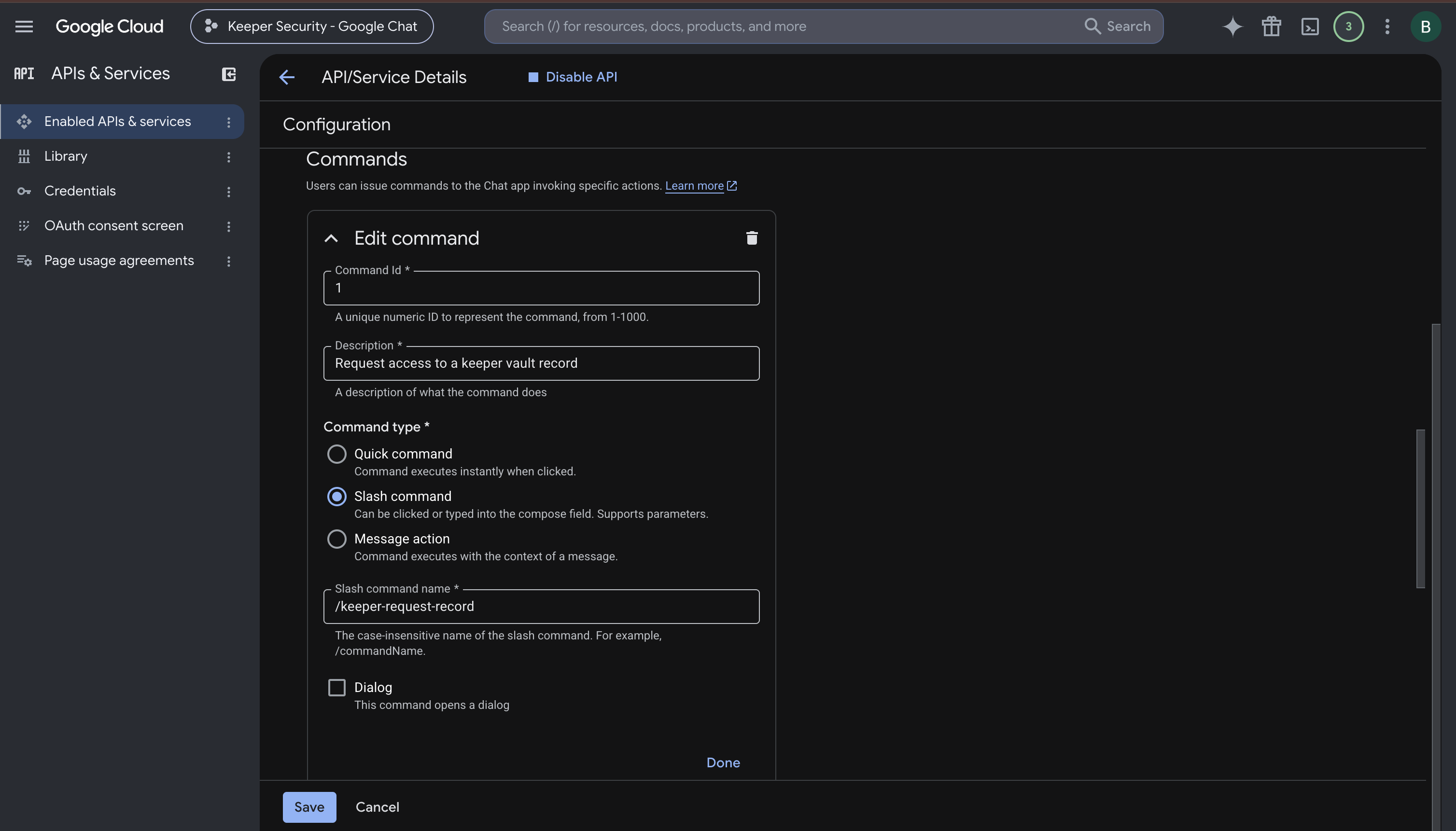Select the Quick command radio button
Image resolution: width=1456 pixels, height=831 pixels.
click(x=336, y=454)
